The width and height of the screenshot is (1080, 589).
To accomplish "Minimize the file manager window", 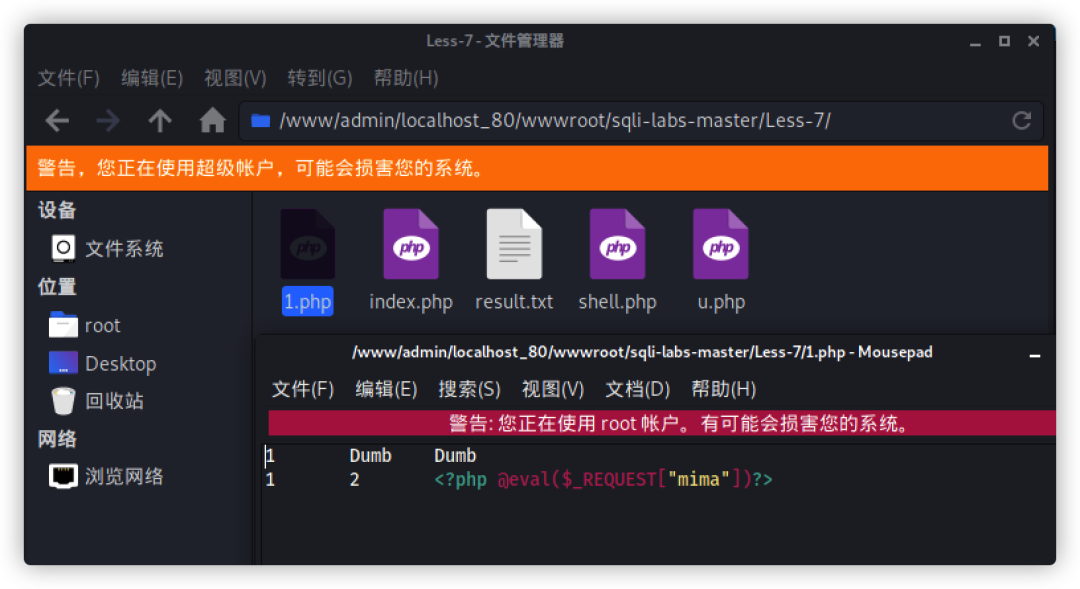I will [975, 43].
